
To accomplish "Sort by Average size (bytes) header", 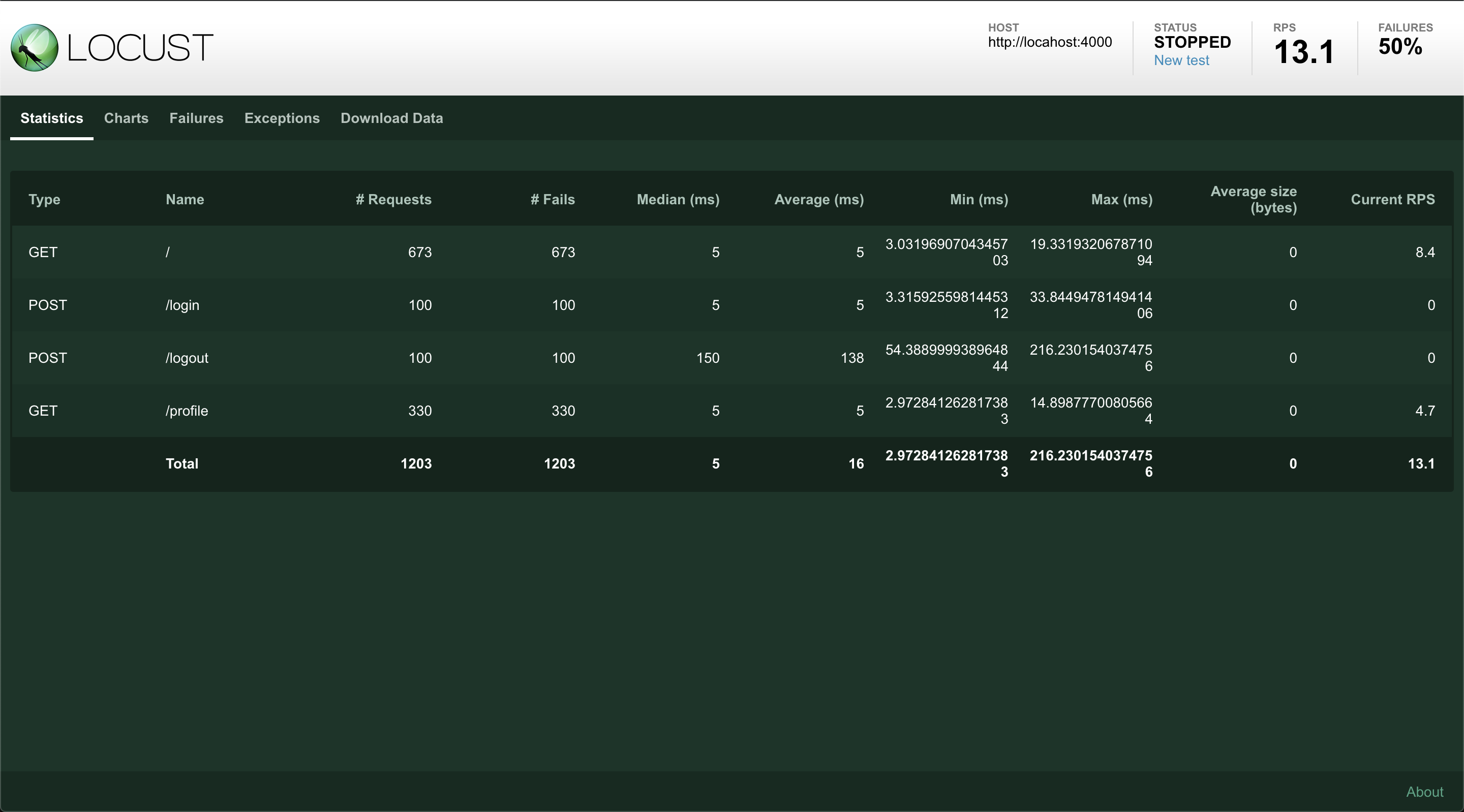I will 1253,200.
